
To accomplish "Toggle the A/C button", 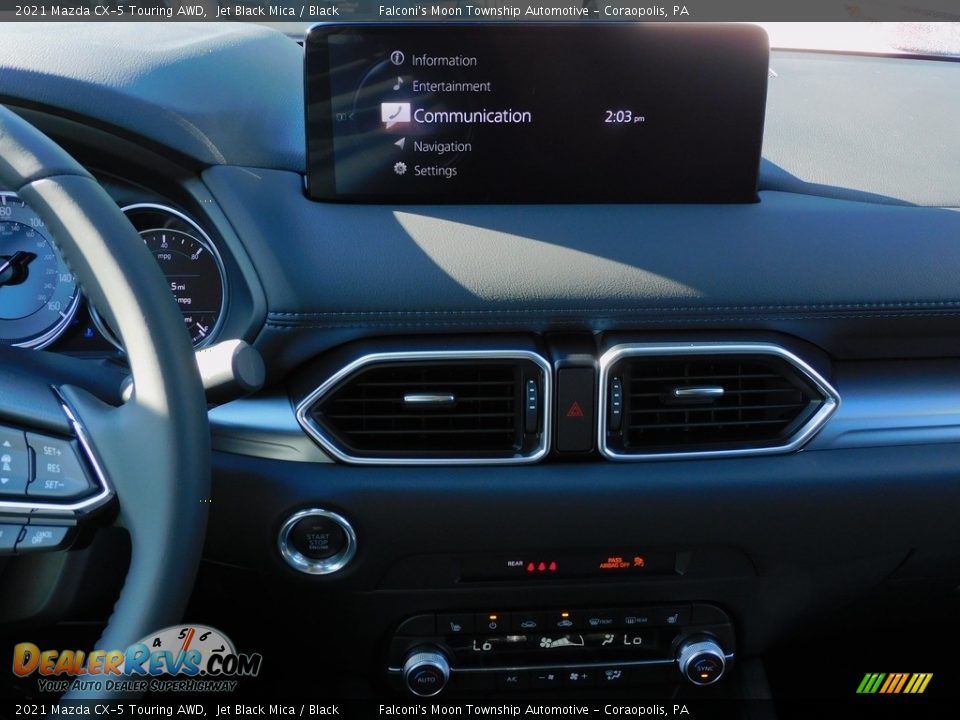I will (512, 679).
